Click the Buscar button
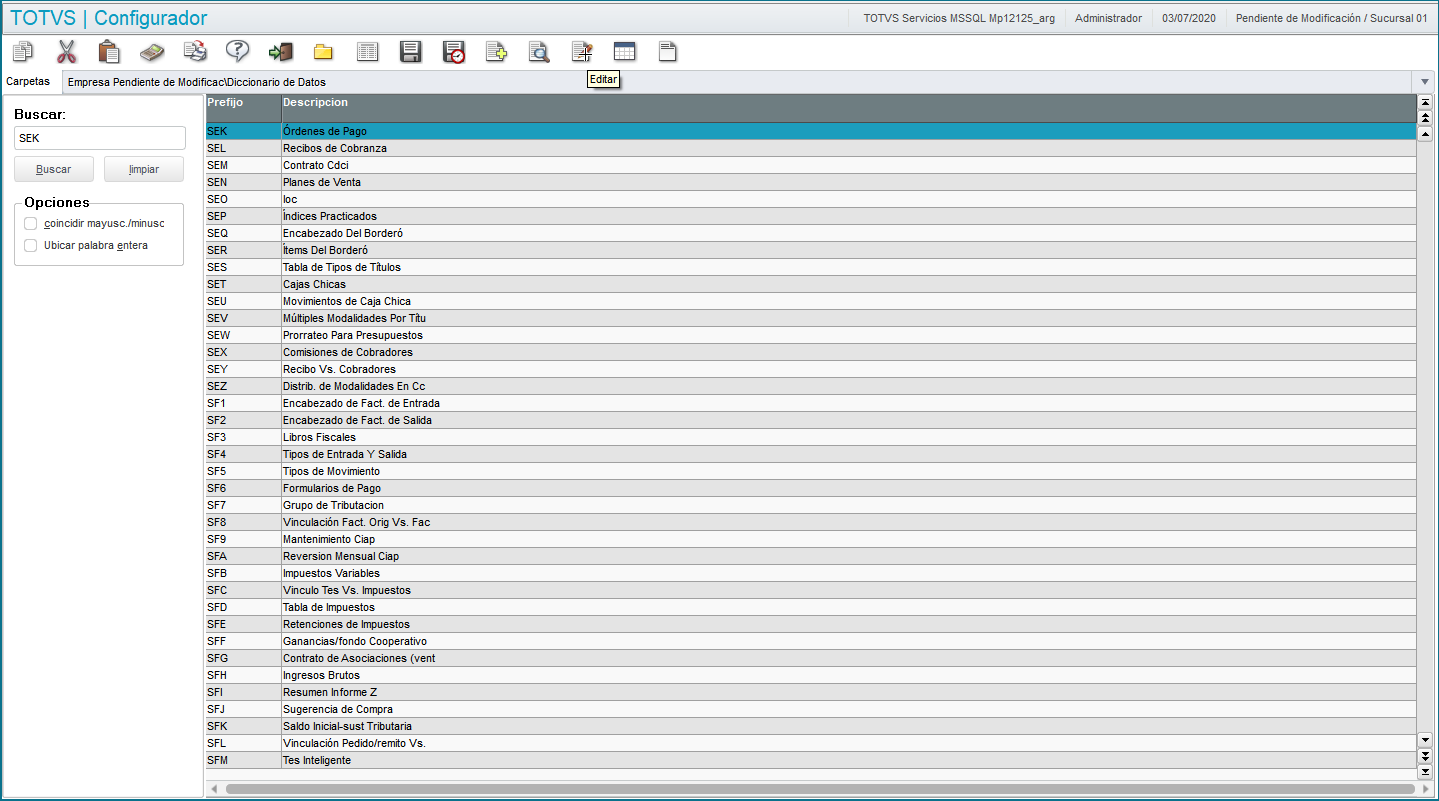This screenshot has width=1439, height=801. point(54,169)
